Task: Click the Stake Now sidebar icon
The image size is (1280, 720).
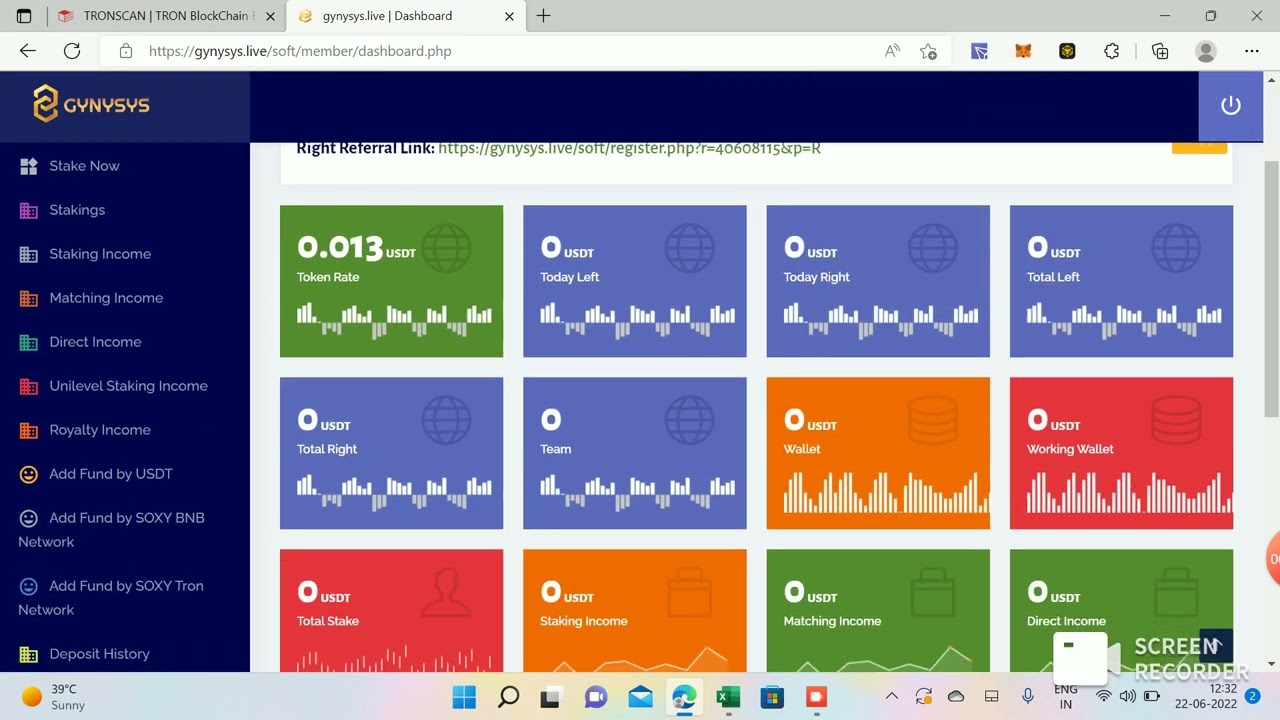Action: click(29, 166)
